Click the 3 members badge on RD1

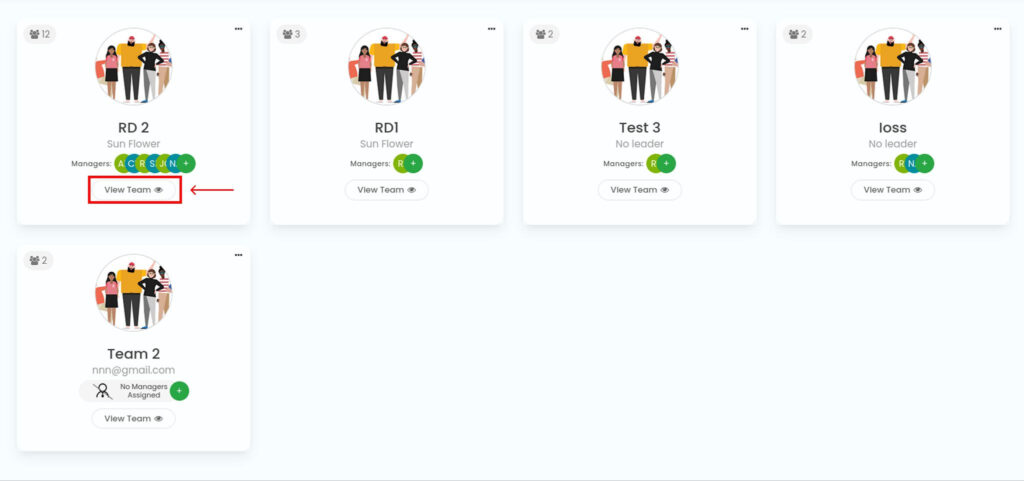(x=291, y=35)
